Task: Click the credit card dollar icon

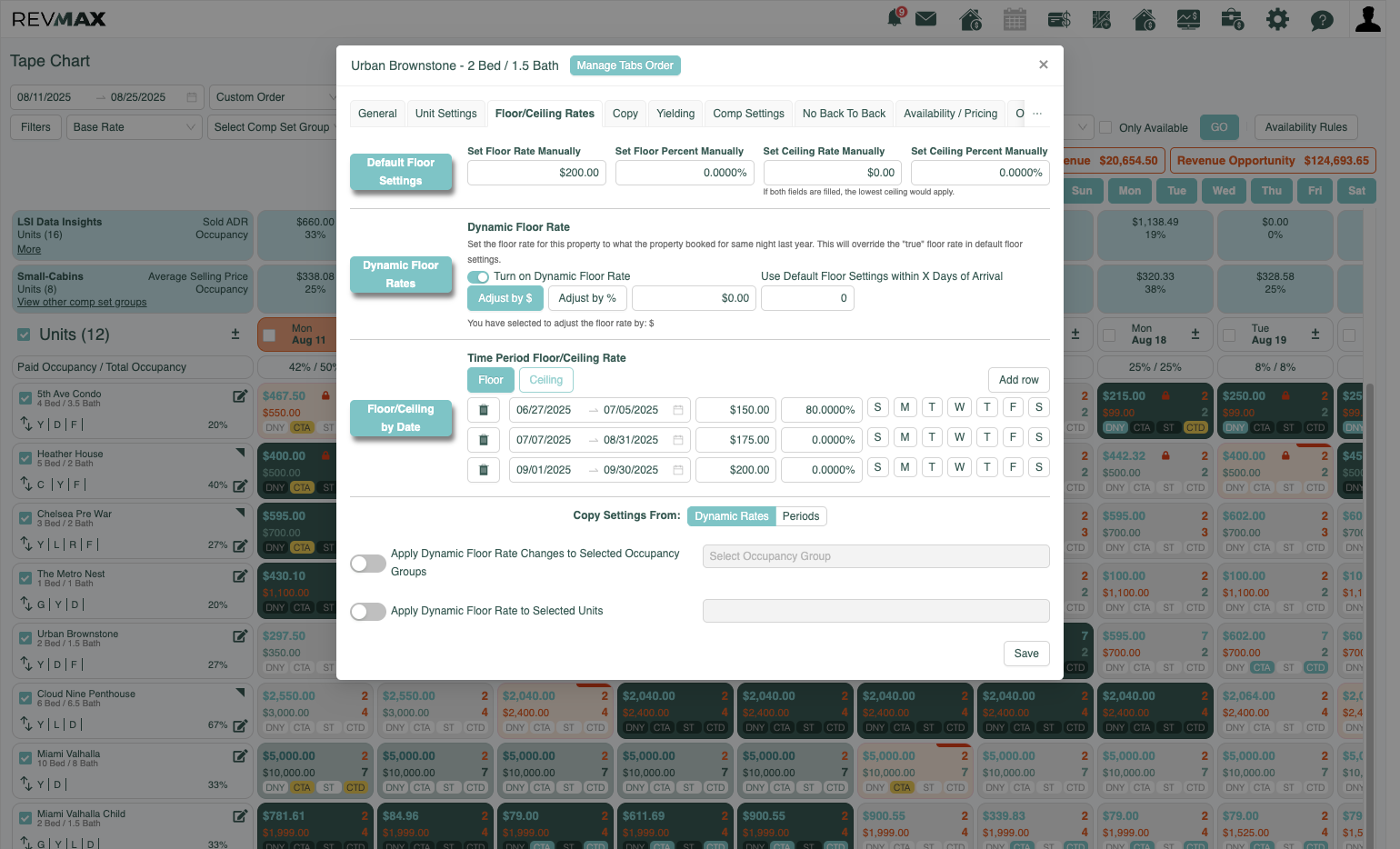Action: 1059,19
